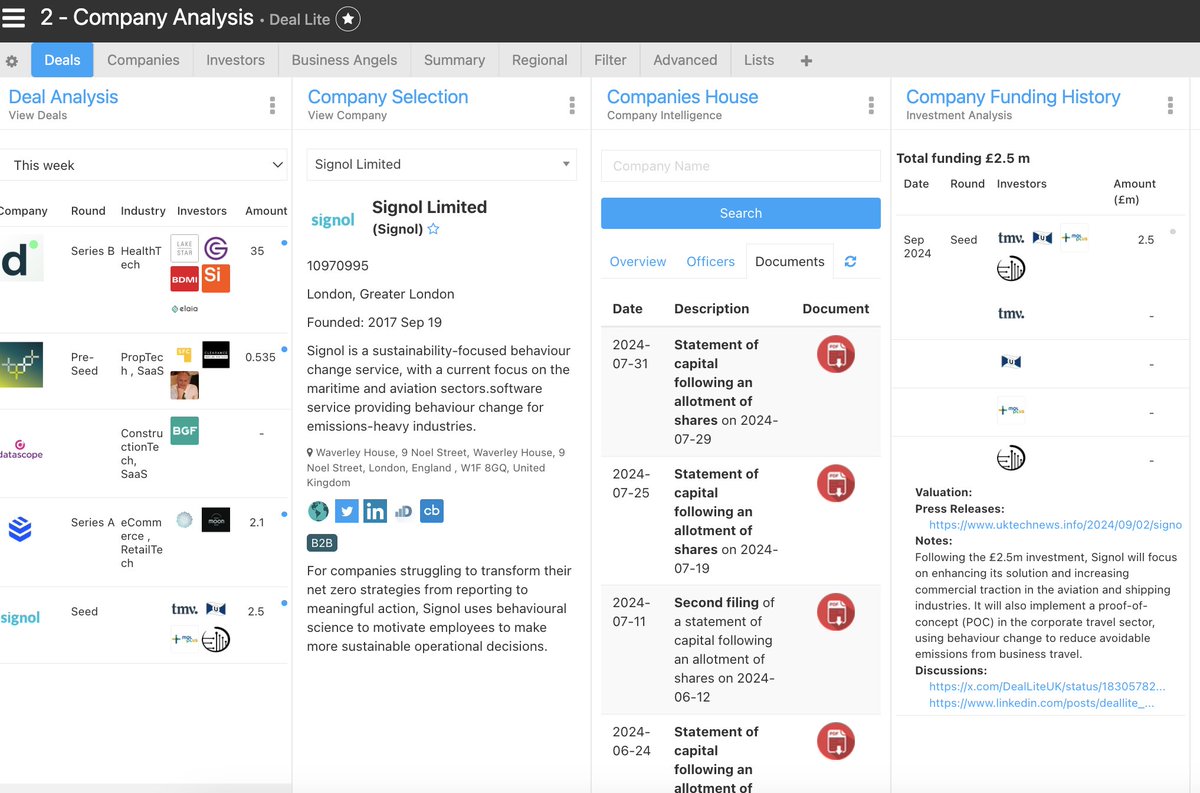Click the Industry column header in Deal Analysis

[143, 211]
